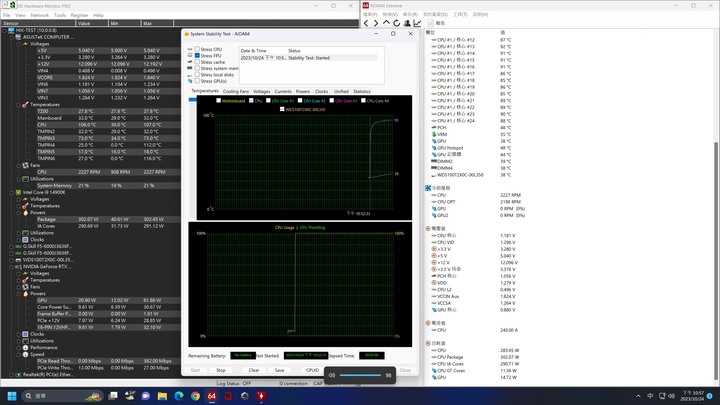The width and height of the screenshot is (720, 405).
Task: Click the AIDA64 graph chart toolbar icon
Action: coord(417,23)
